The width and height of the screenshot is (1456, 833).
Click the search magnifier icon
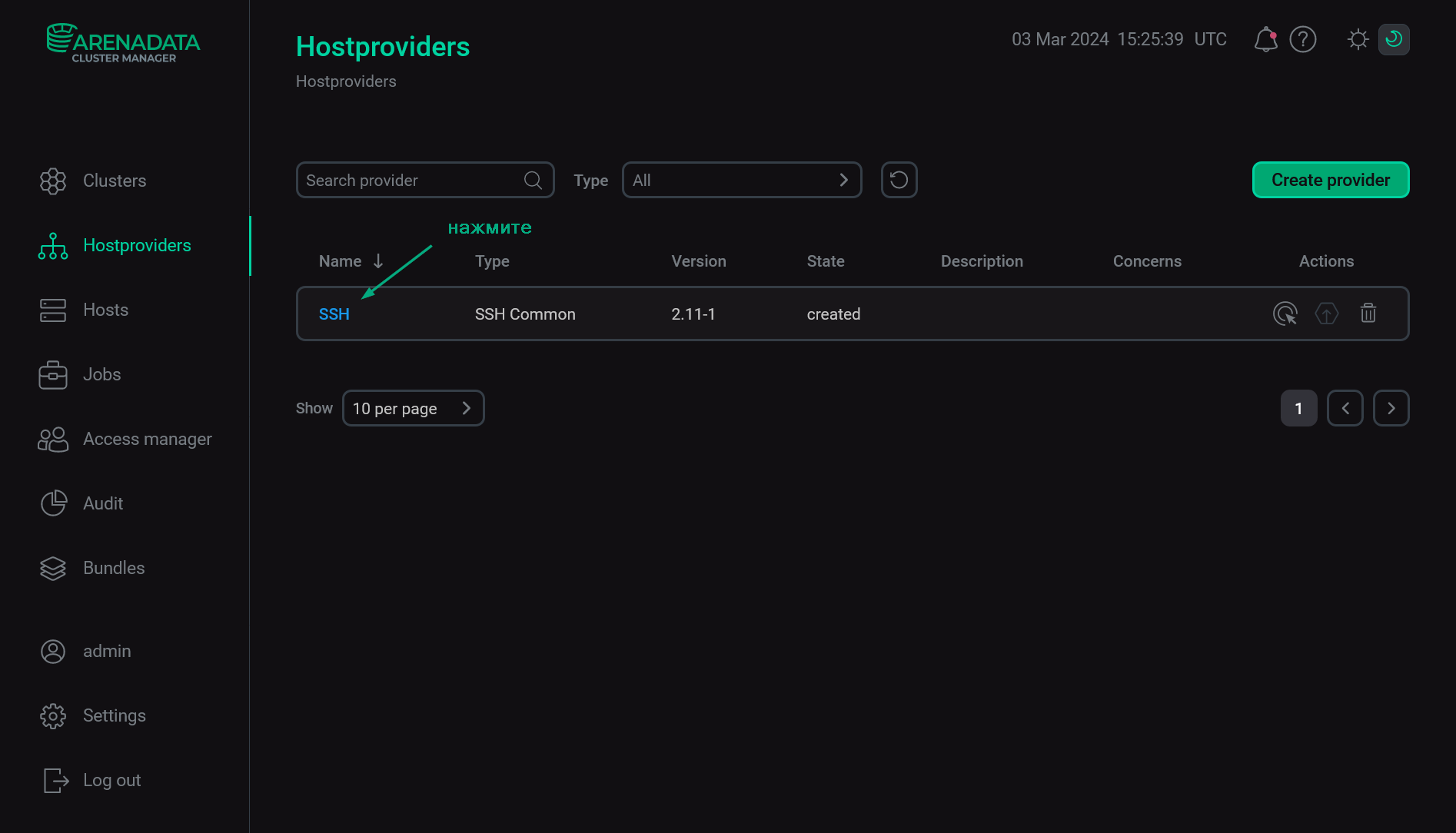[x=533, y=180]
